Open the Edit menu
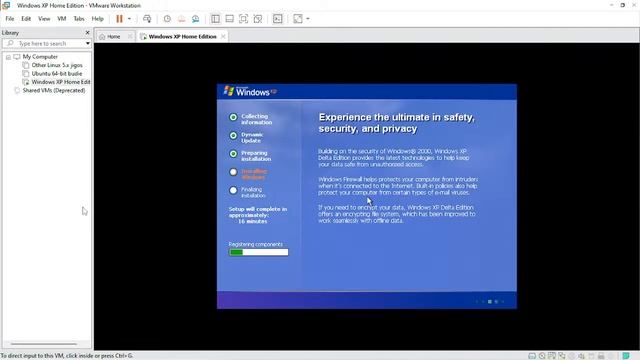 (x=26, y=19)
